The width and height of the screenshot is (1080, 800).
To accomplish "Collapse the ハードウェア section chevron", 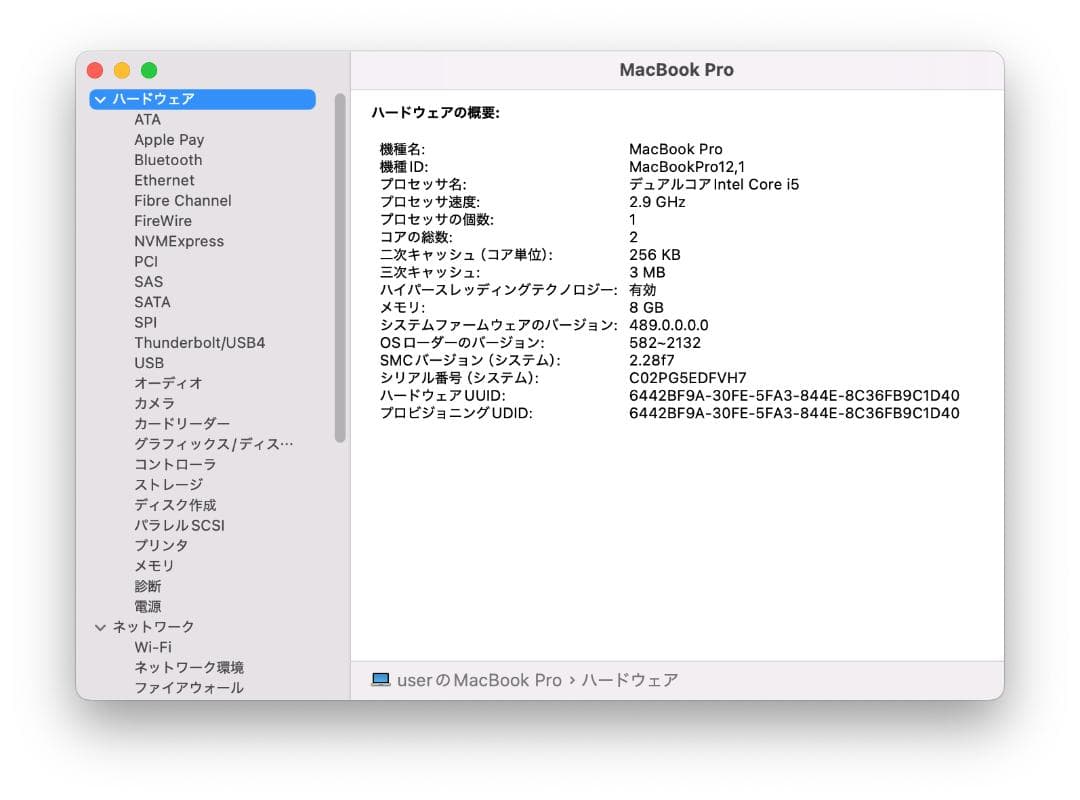I will click(101, 100).
